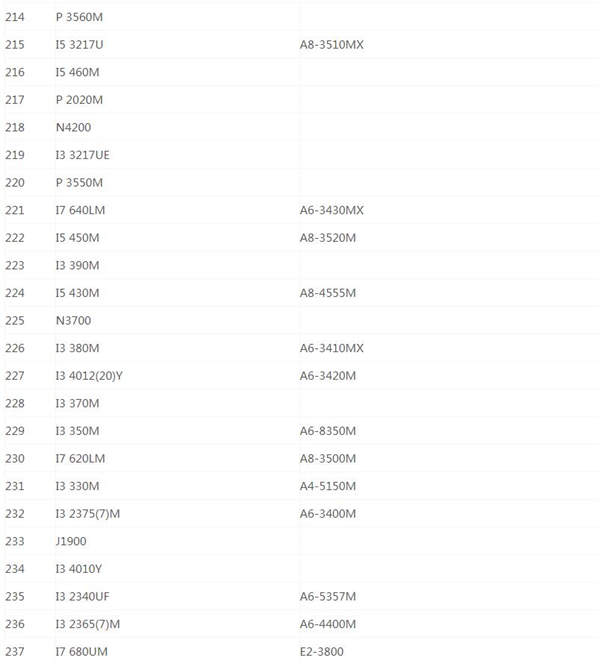Select row number 228

[x=14, y=403]
